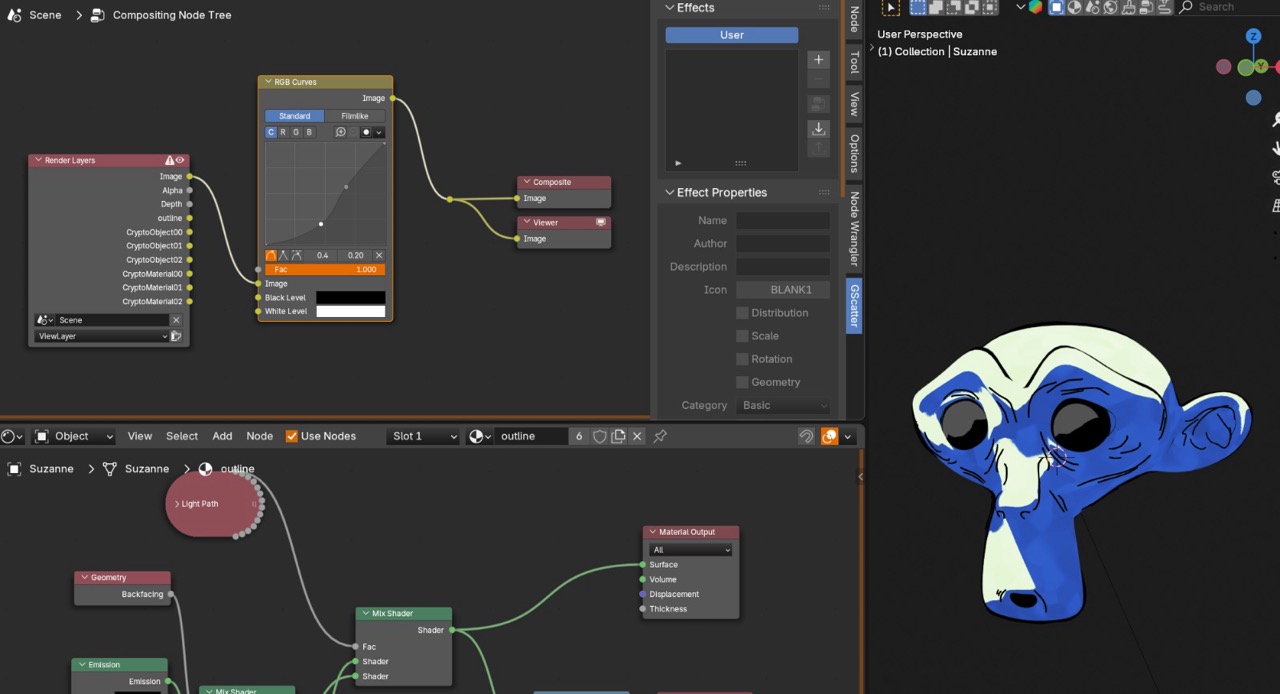Choose the subtract selection mode icon
1280x694 pixels.
coord(953,7)
